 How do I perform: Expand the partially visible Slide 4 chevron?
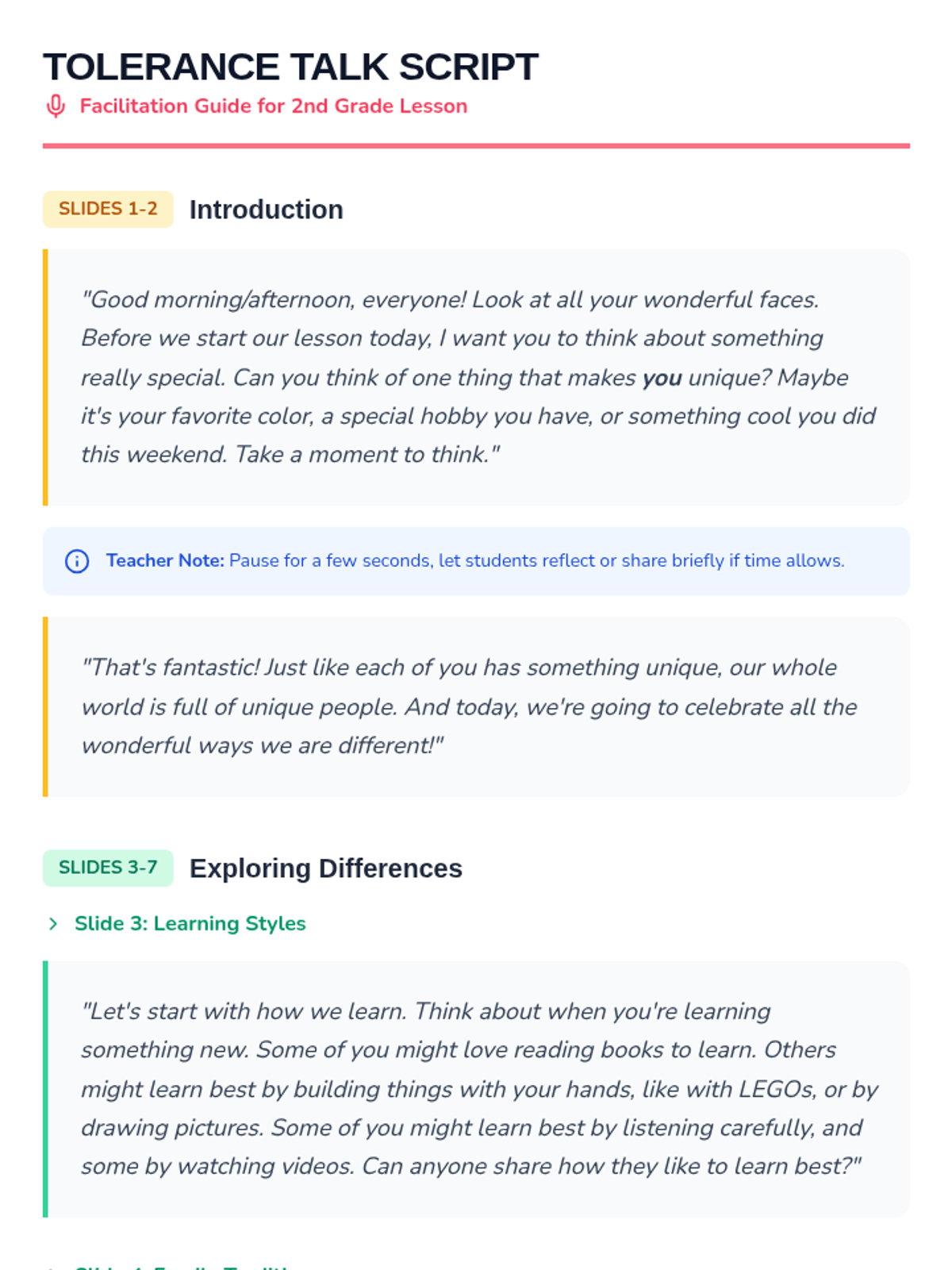coord(53,1268)
